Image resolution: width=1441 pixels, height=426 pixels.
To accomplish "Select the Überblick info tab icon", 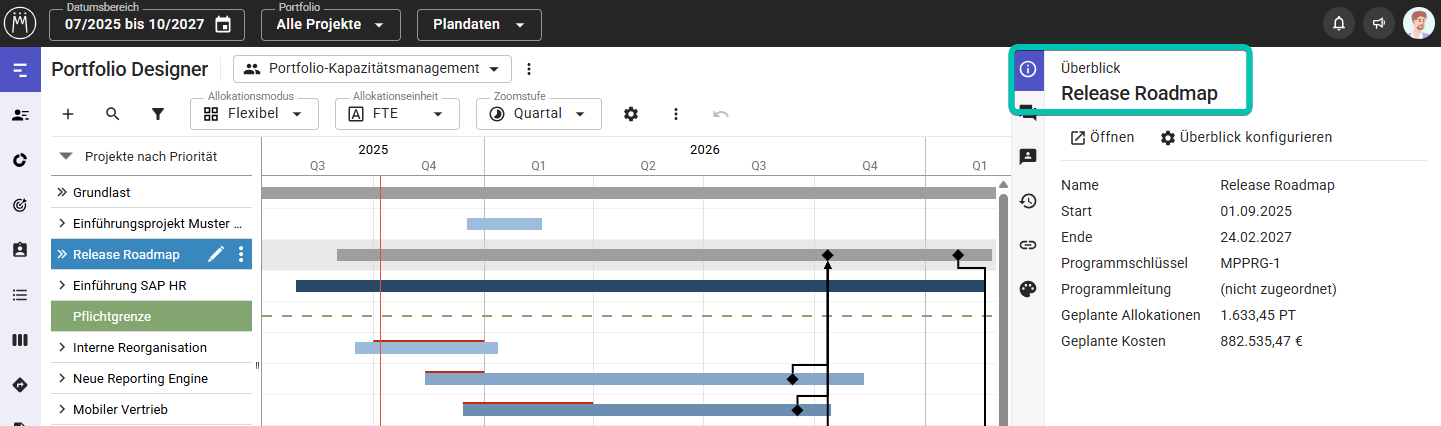I will tap(1028, 69).
